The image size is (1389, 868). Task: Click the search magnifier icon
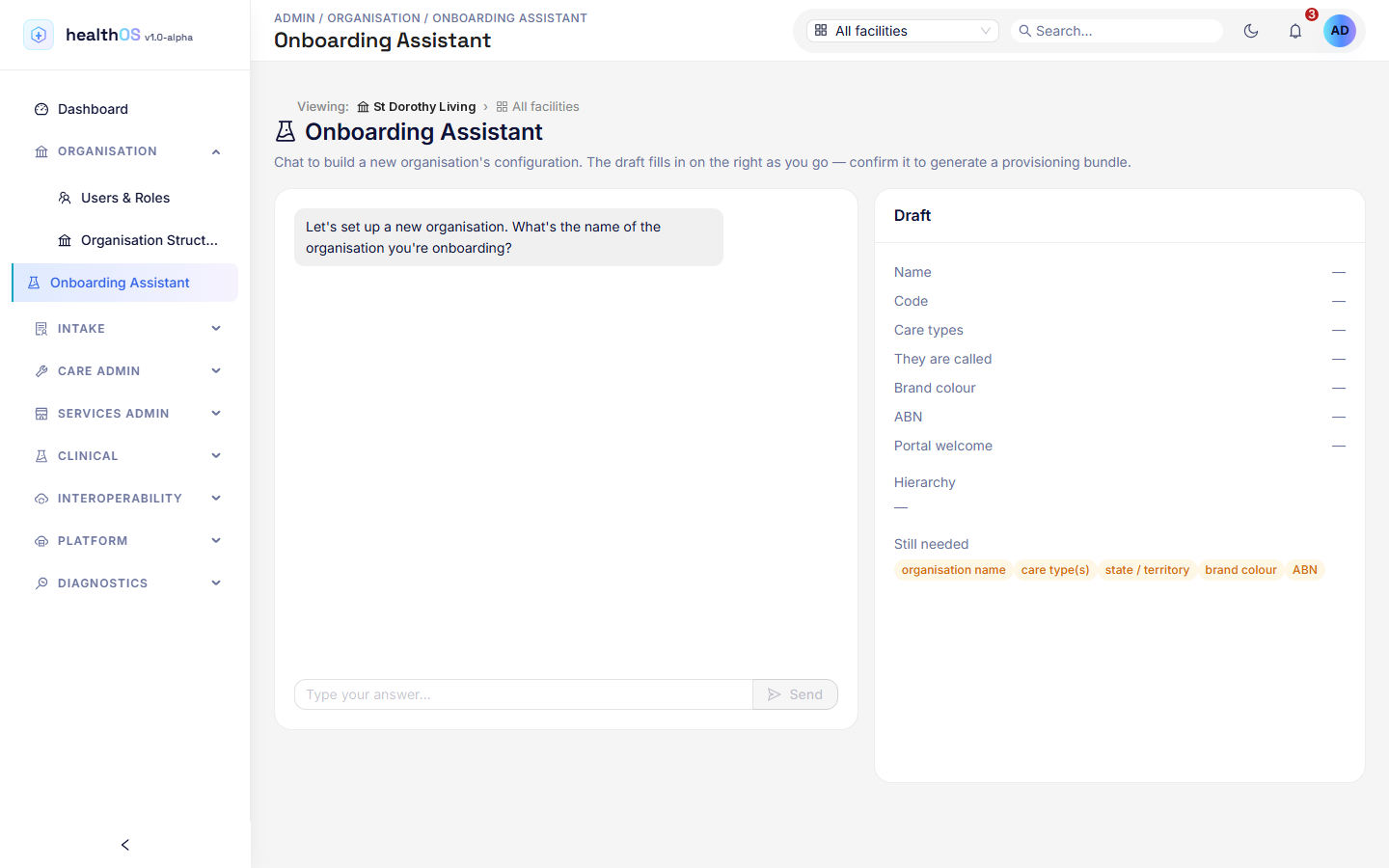(x=1025, y=31)
